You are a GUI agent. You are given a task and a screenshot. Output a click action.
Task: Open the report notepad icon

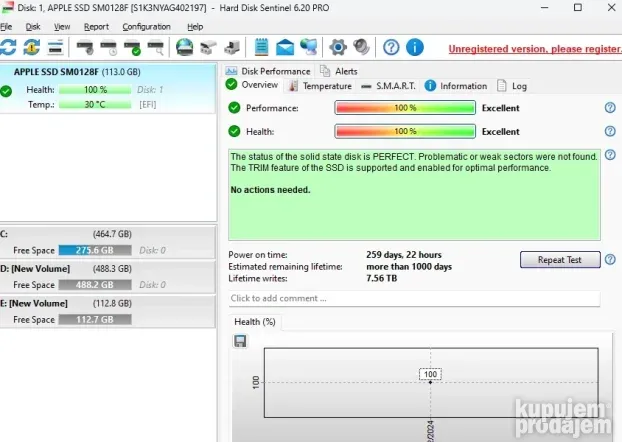tap(261, 47)
